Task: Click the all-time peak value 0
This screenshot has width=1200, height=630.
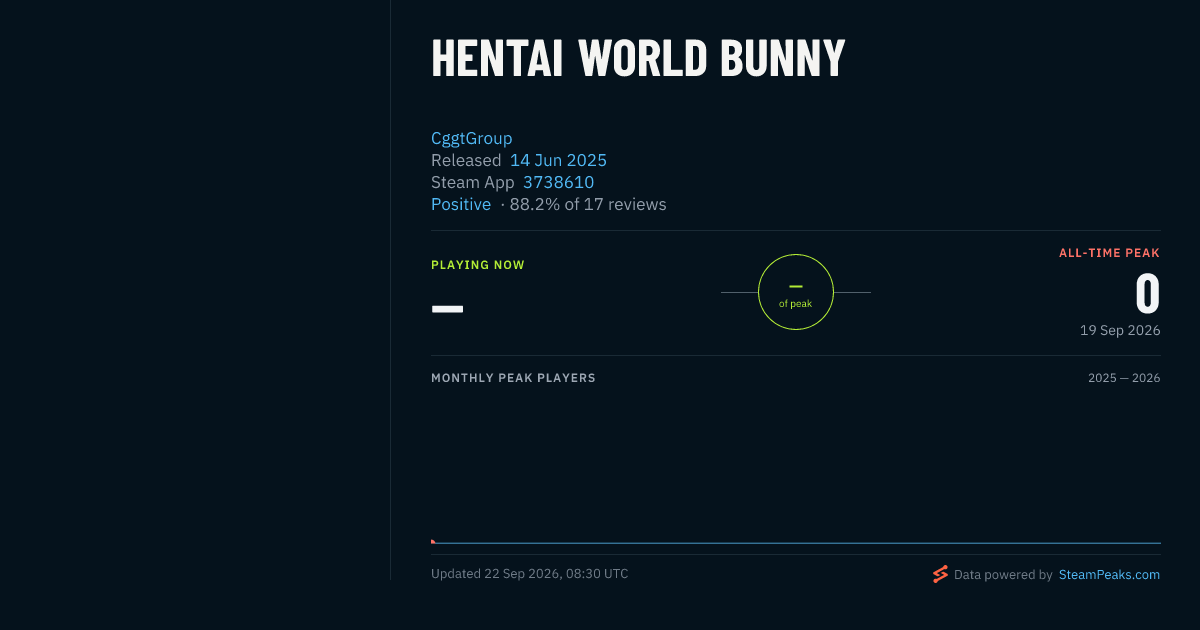Action: [x=1147, y=294]
